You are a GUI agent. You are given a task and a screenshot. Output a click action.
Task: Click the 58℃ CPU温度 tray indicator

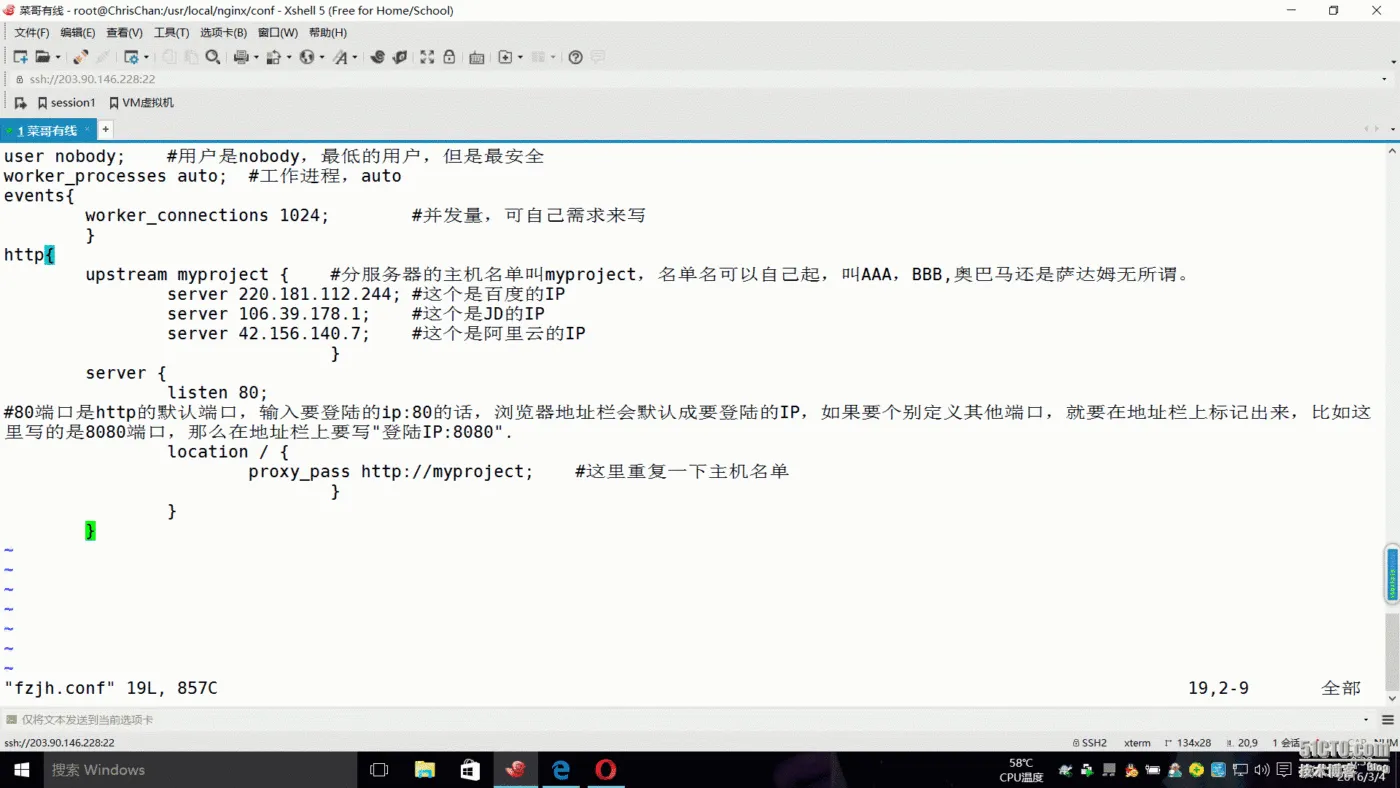point(1021,770)
